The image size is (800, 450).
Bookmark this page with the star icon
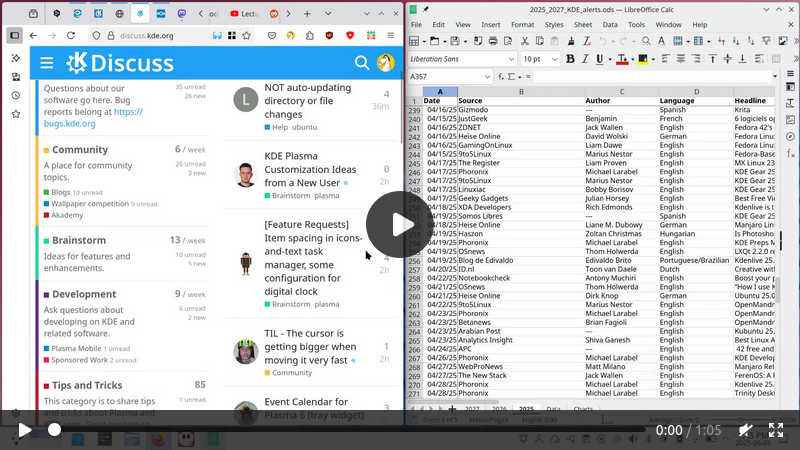click(x=247, y=36)
